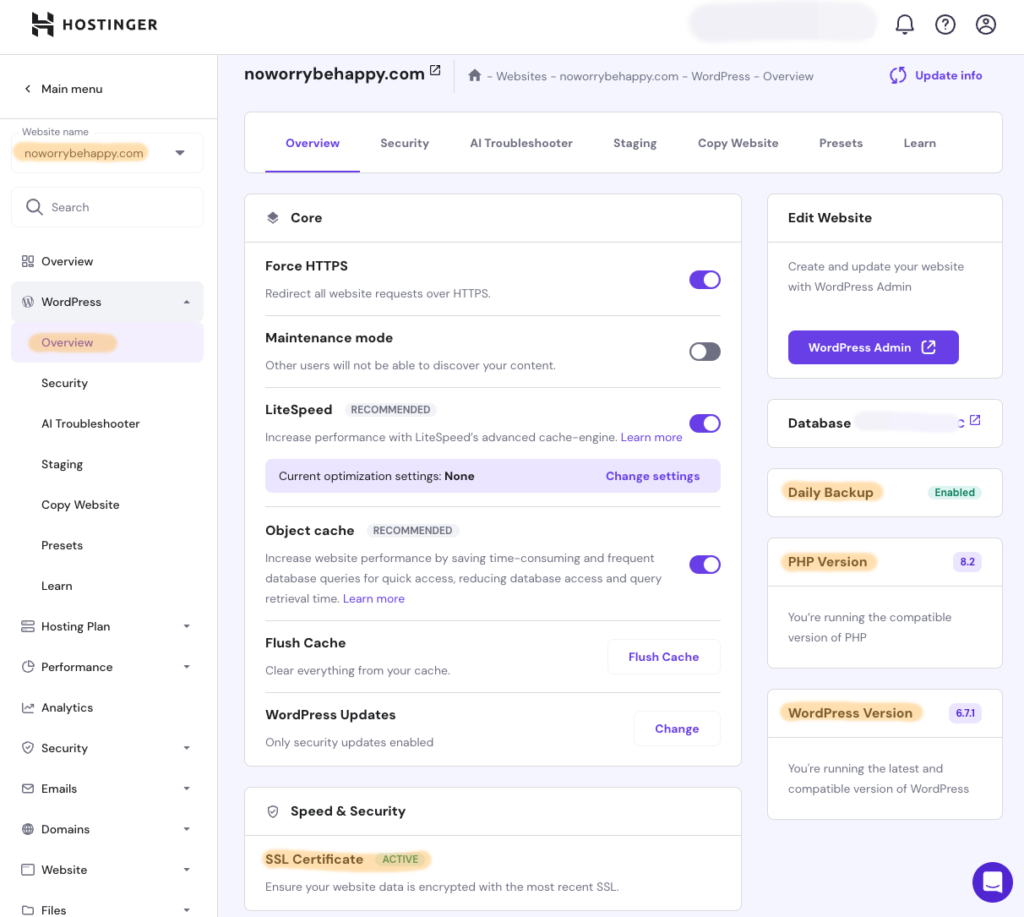Expand the Emails section
This screenshot has height=917, width=1024.
(187, 788)
